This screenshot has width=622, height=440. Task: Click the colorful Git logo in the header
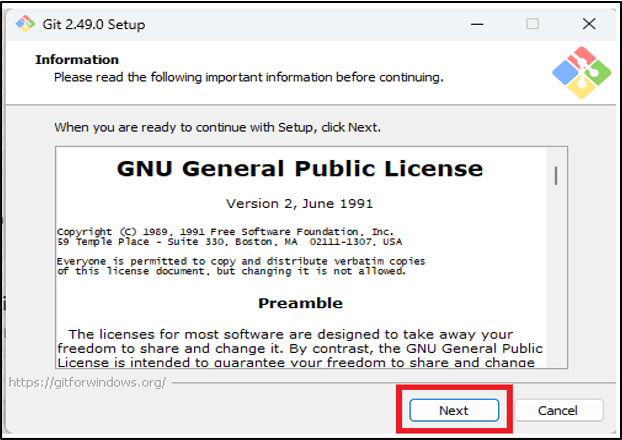(579, 73)
